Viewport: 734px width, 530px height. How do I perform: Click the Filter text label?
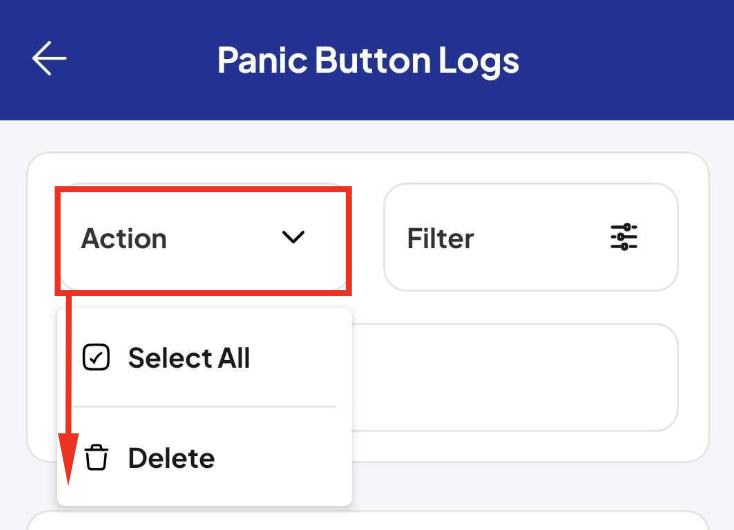tap(440, 238)
